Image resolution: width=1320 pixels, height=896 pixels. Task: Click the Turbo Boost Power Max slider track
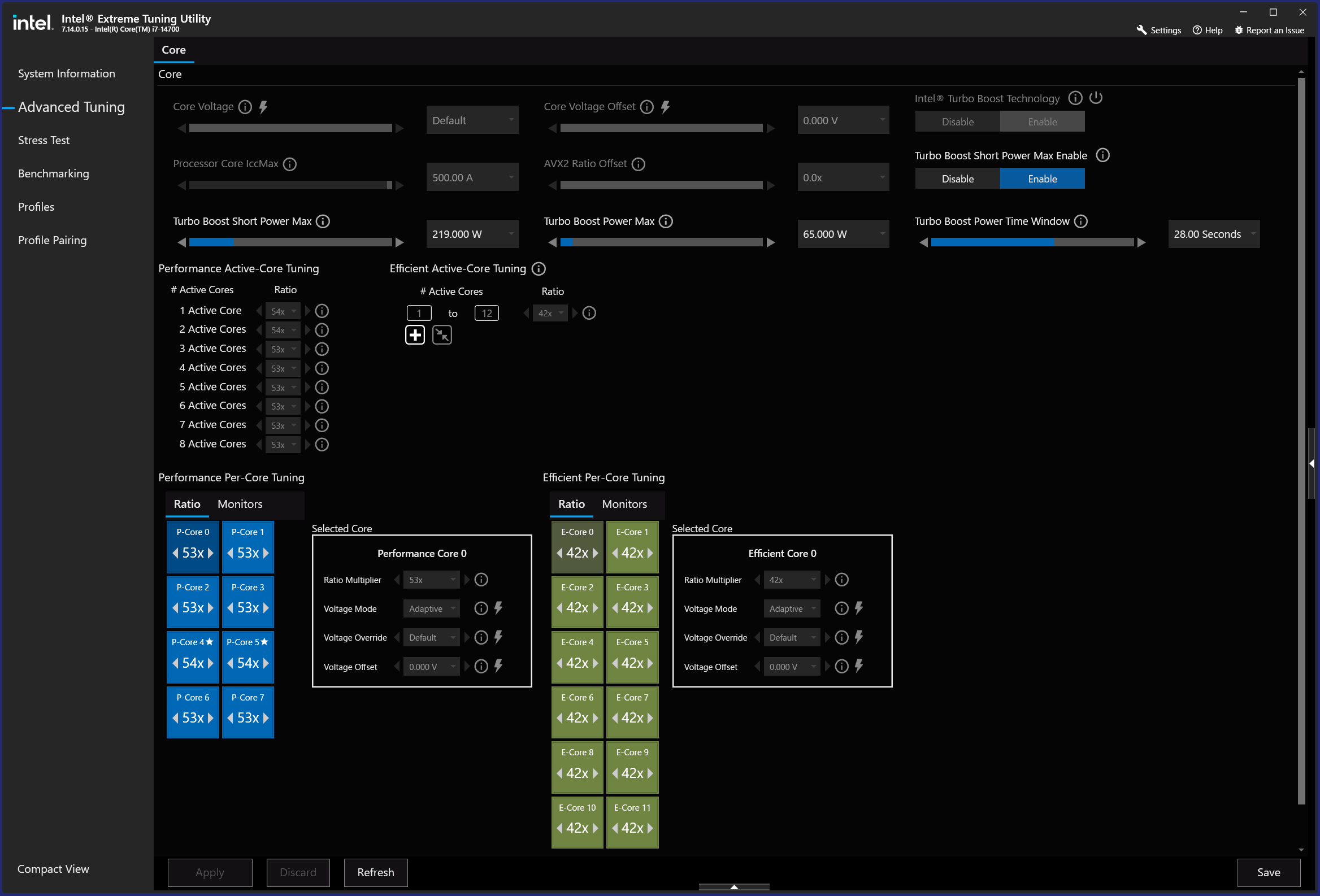coord(661,242)
